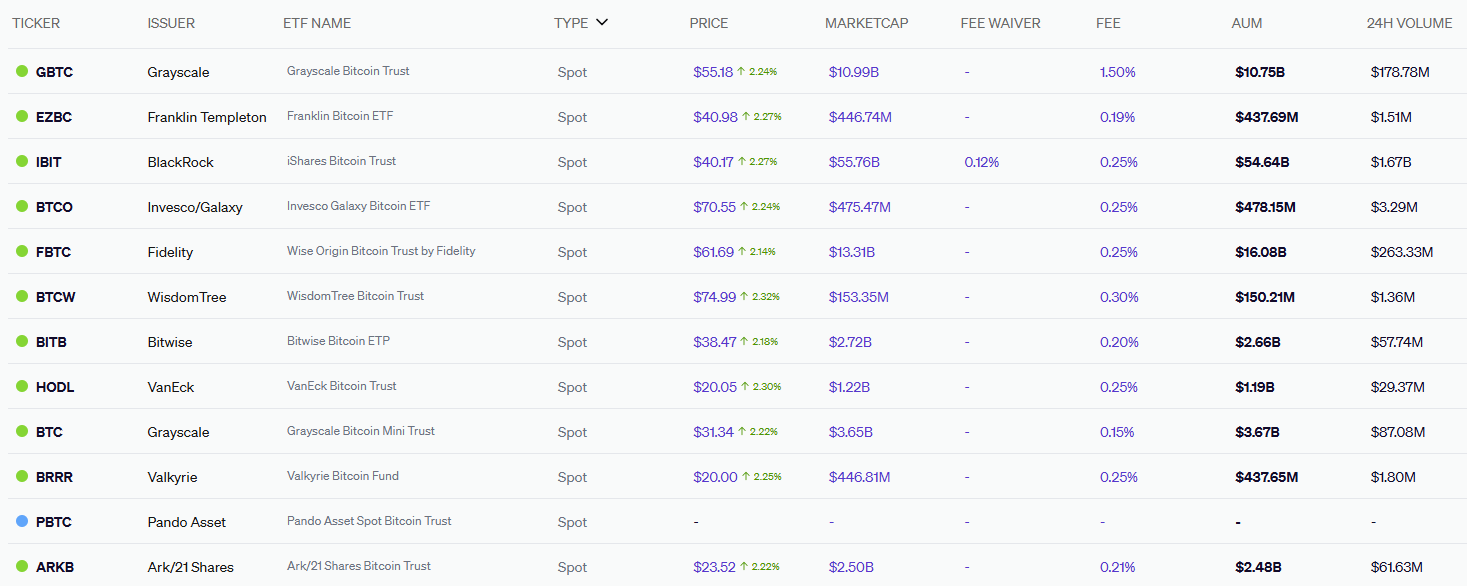The image size is (1467, 586).
Task: Sort by the PRICE column header
Action: [x=709, y=23]
